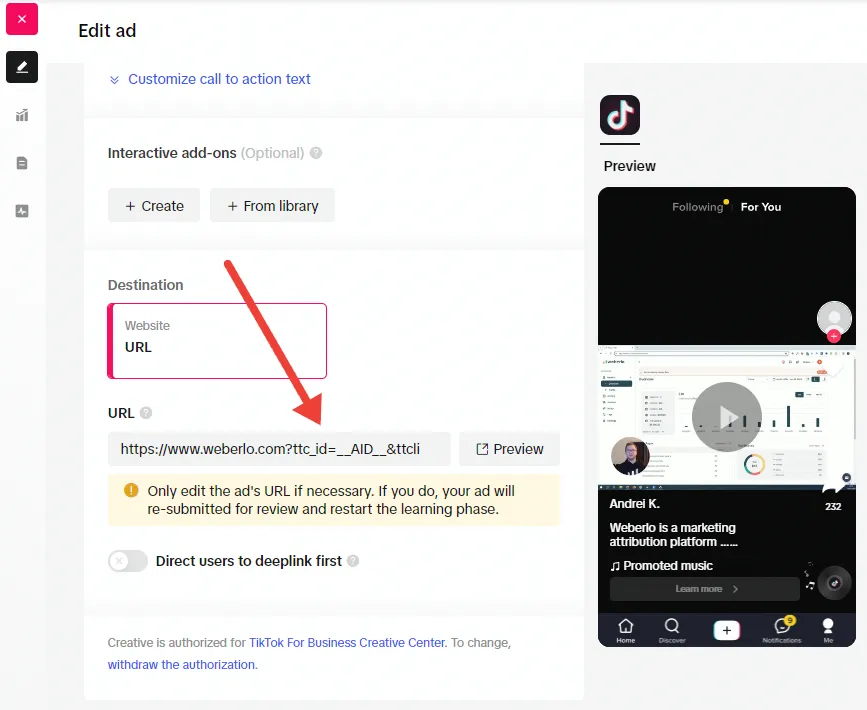Screen dimensions: 867x710
Task: Click help icon beside deeplink option
Action: [353, 561]
